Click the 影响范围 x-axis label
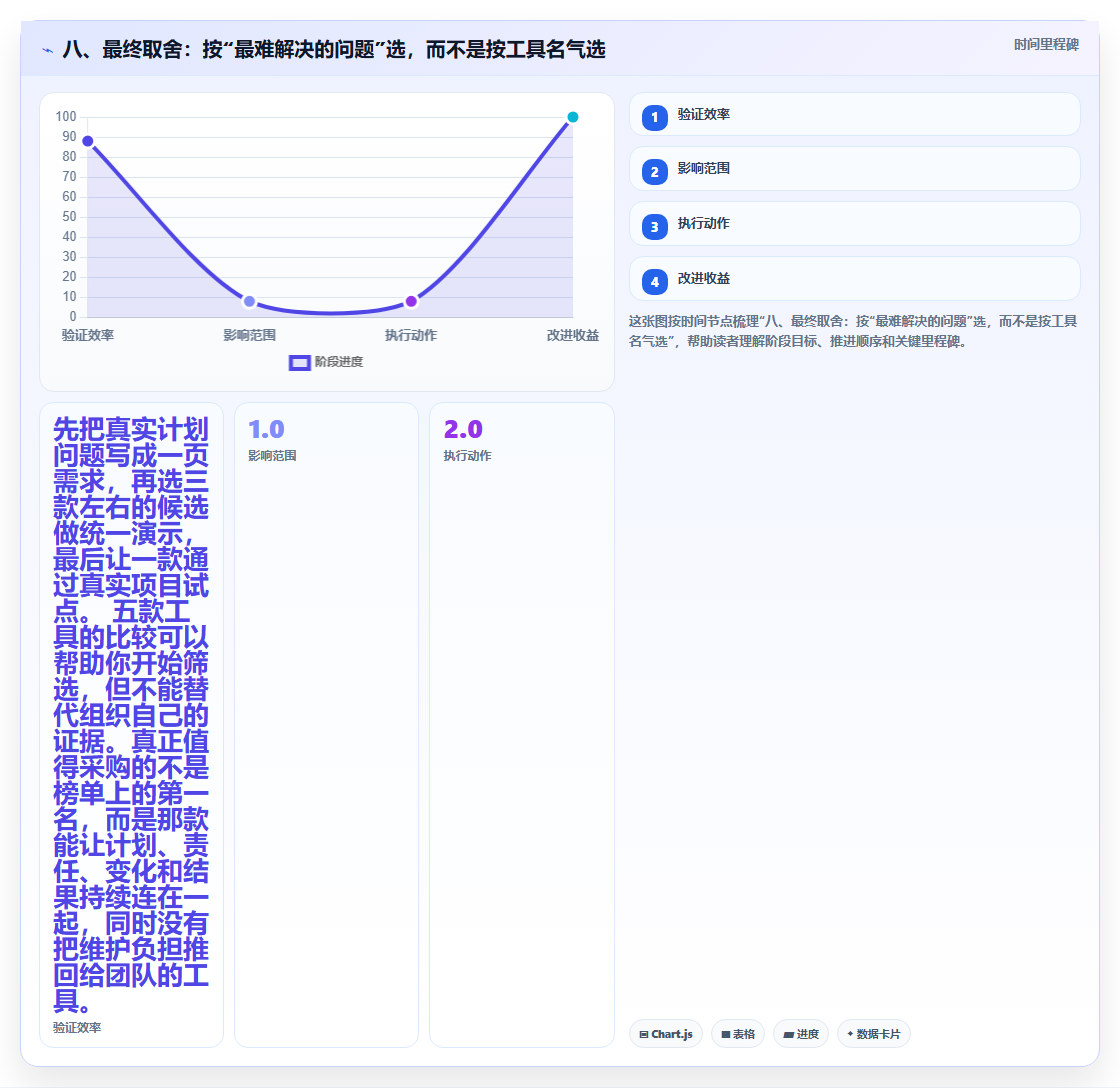Screen dimensions: 1120x1088 [x=249, y=335]
